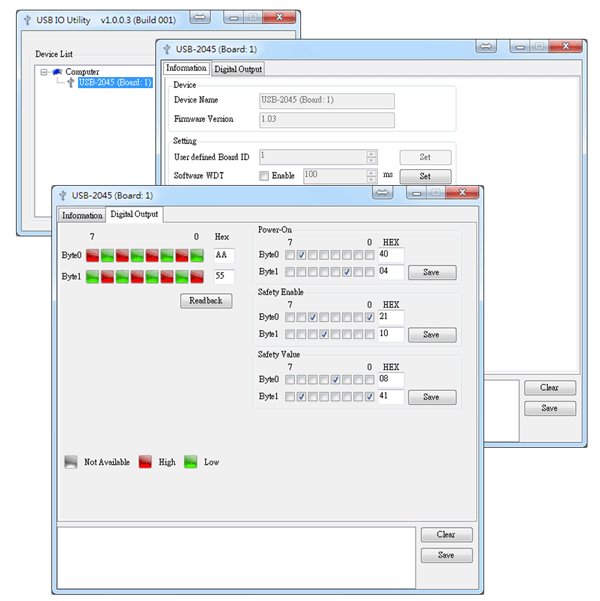600x601 pixels.
Task: Uncheck the checked box in Power-On Byte1 row
Action: pyautogui.click(x=347, y=272)
